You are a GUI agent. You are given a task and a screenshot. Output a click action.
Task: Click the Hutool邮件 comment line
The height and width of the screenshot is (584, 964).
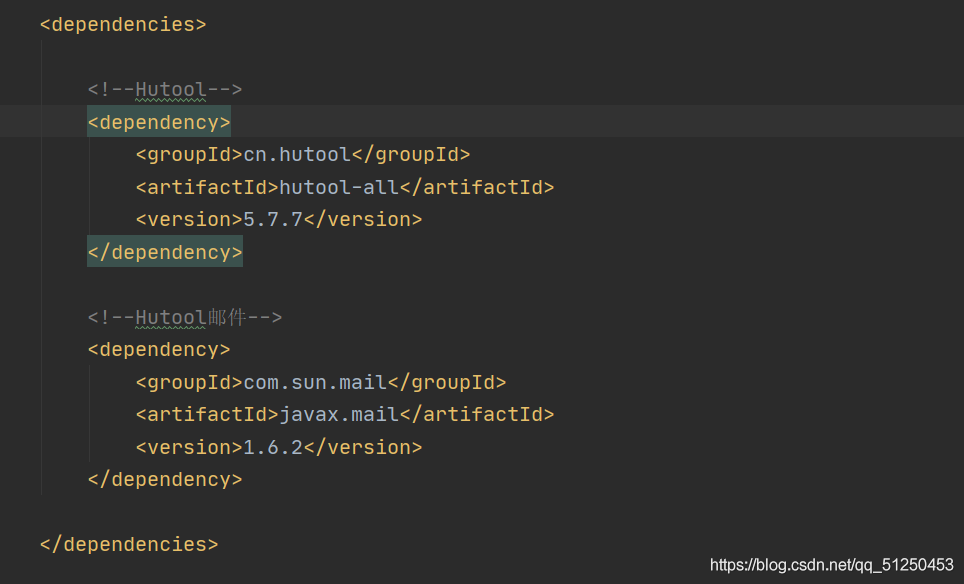(184, 317)
